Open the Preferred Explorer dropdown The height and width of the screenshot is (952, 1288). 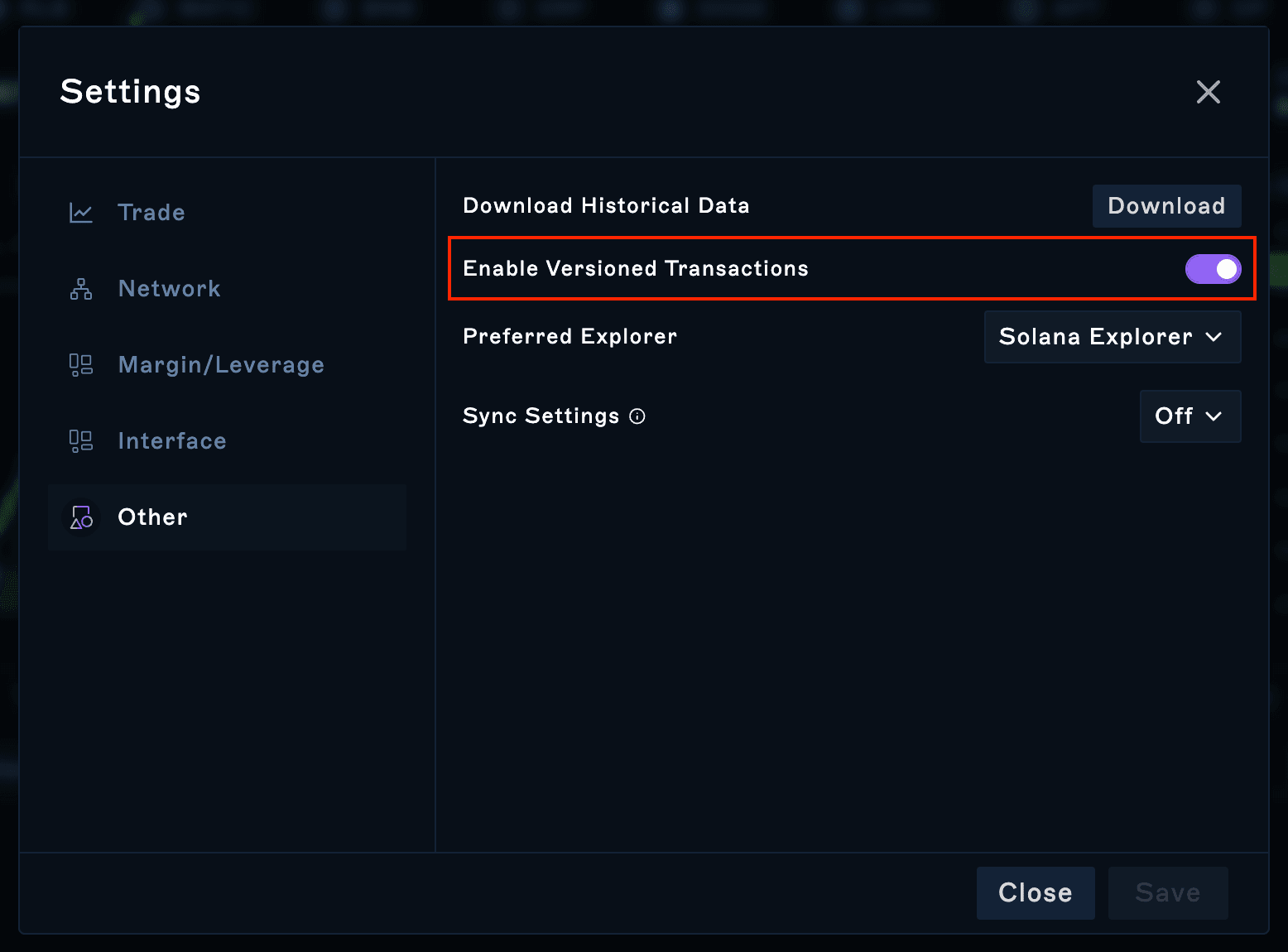pos(1112,337)
